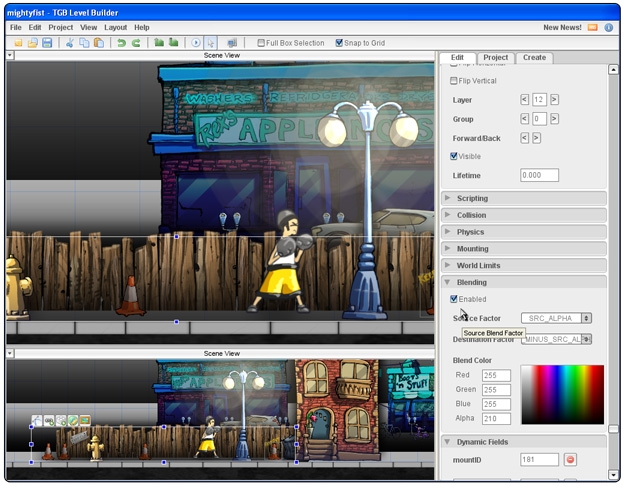This screenshot has height=486, width=625.
Task: Expand the Mounting section
Action: pos(524,248)
